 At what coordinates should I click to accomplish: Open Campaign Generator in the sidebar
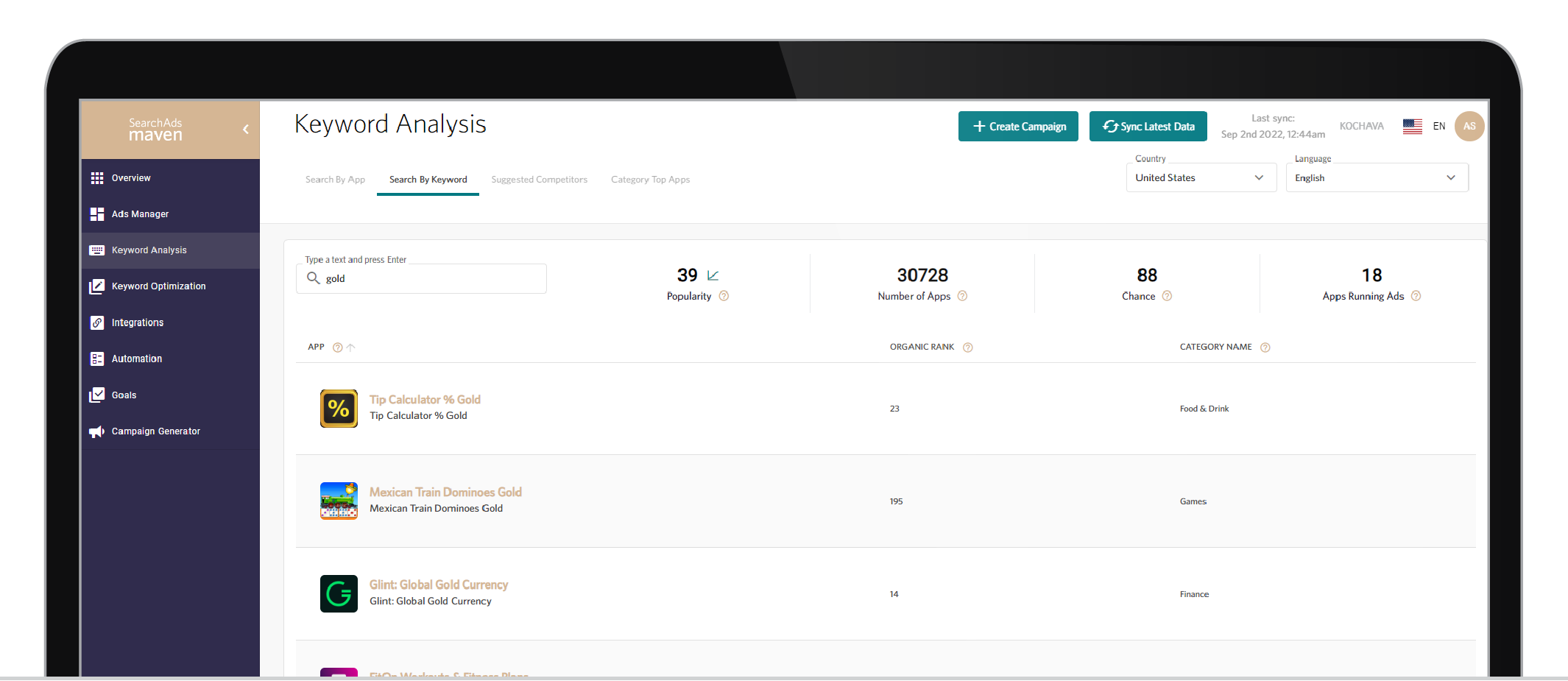click(x=171, y=431)
